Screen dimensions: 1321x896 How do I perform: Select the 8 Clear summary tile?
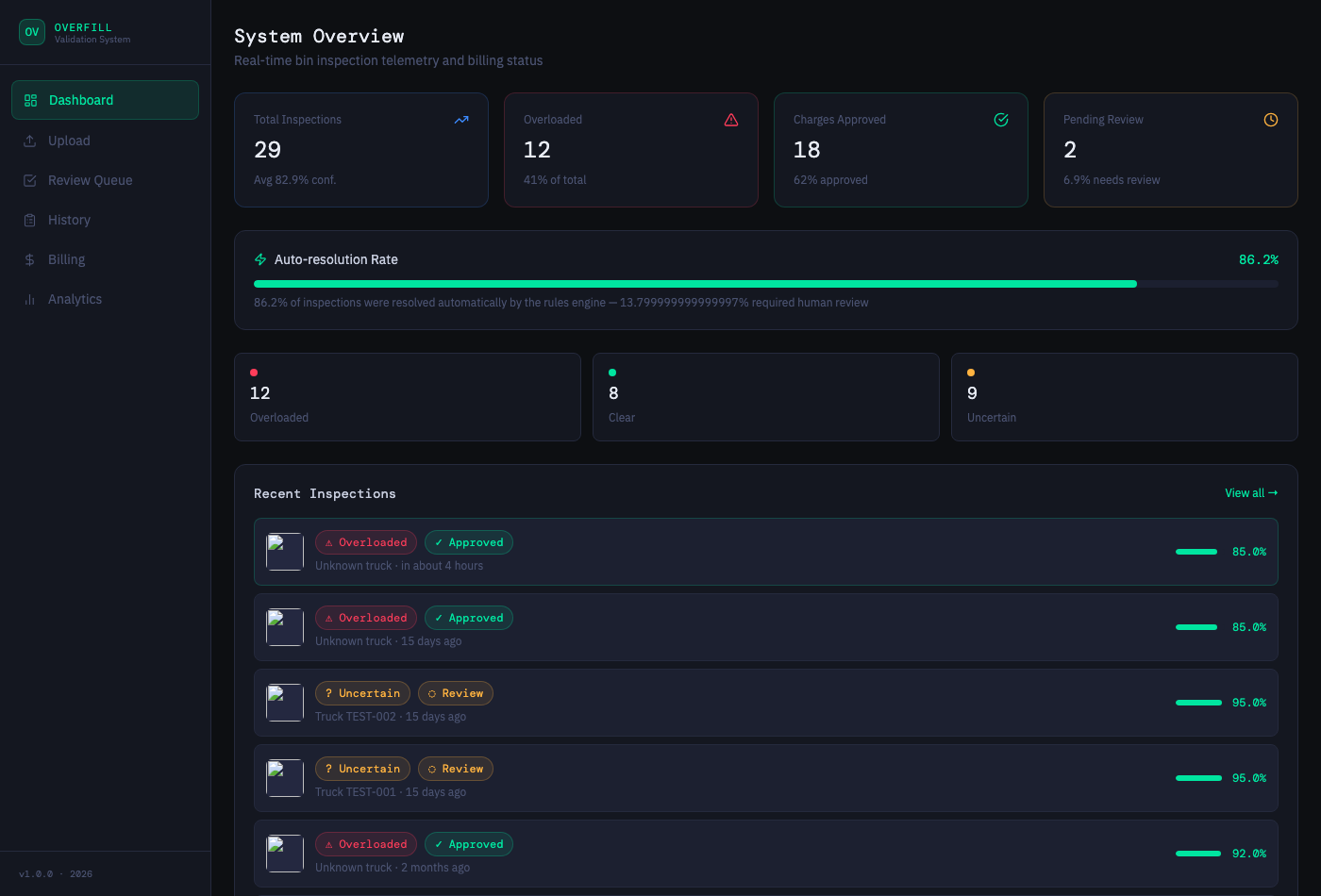(x=766, y=397)
